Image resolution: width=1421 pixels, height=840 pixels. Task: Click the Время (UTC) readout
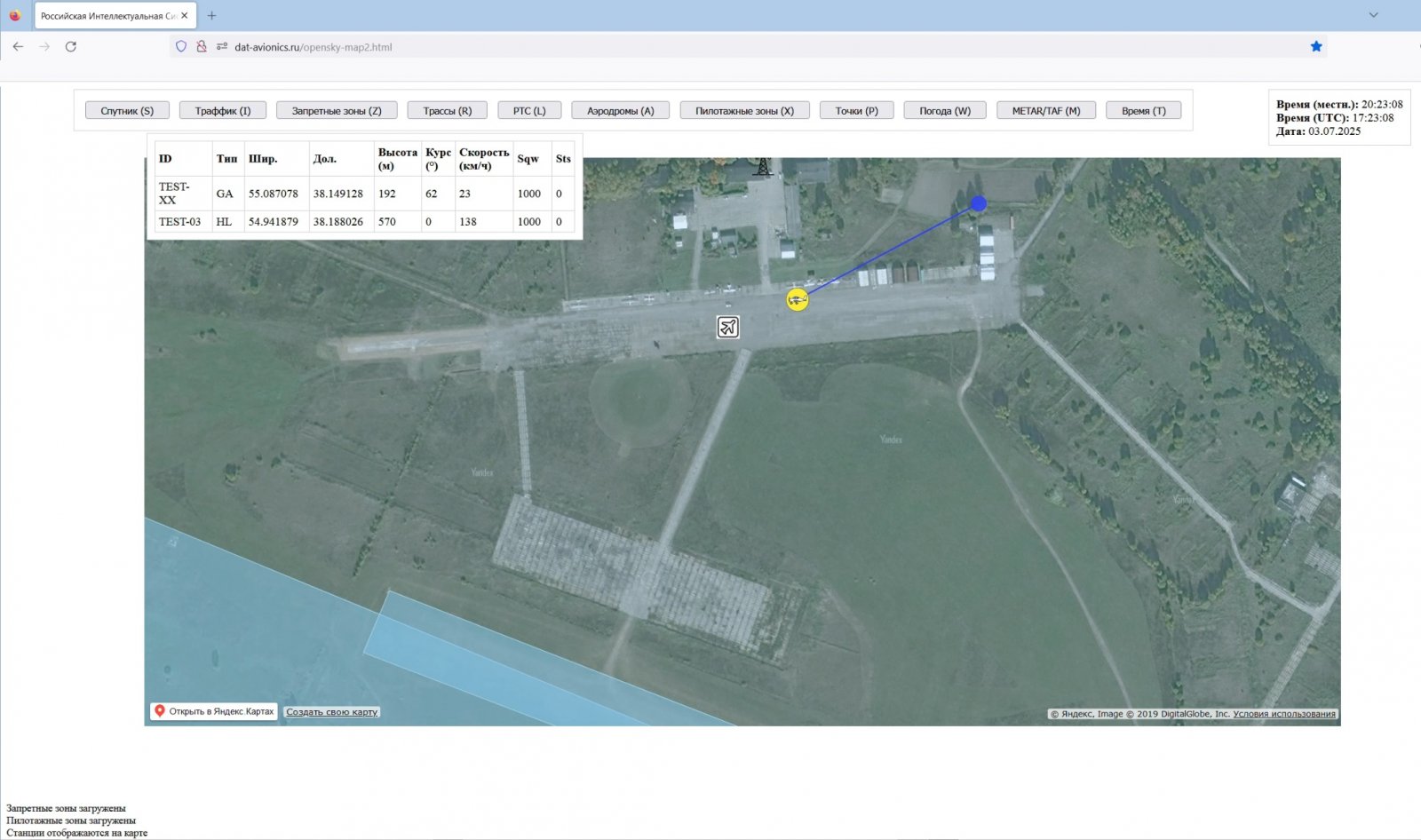click(x=1335, y=117)
